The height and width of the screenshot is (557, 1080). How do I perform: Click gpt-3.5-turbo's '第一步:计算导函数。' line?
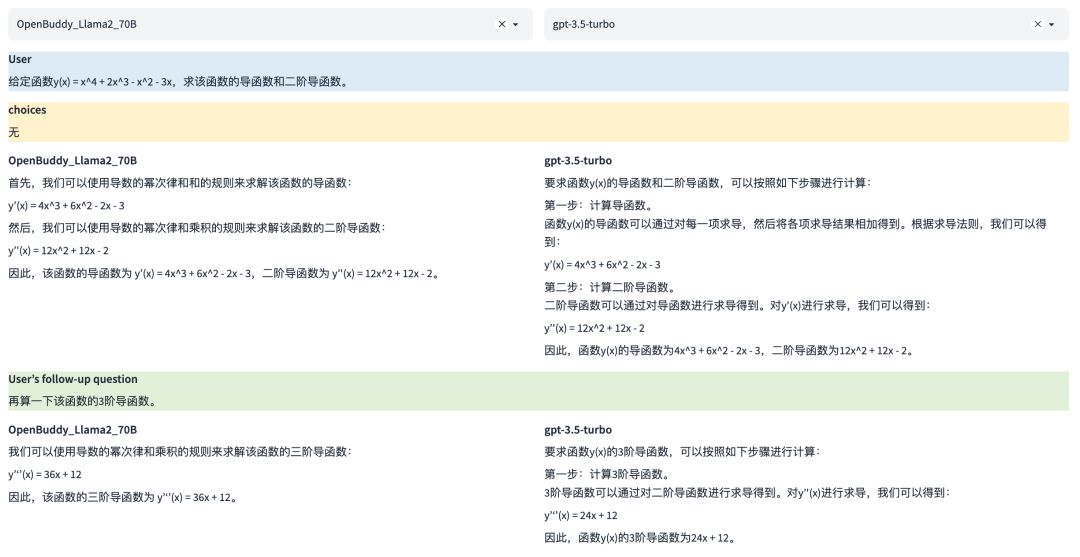tap(599, 205)
